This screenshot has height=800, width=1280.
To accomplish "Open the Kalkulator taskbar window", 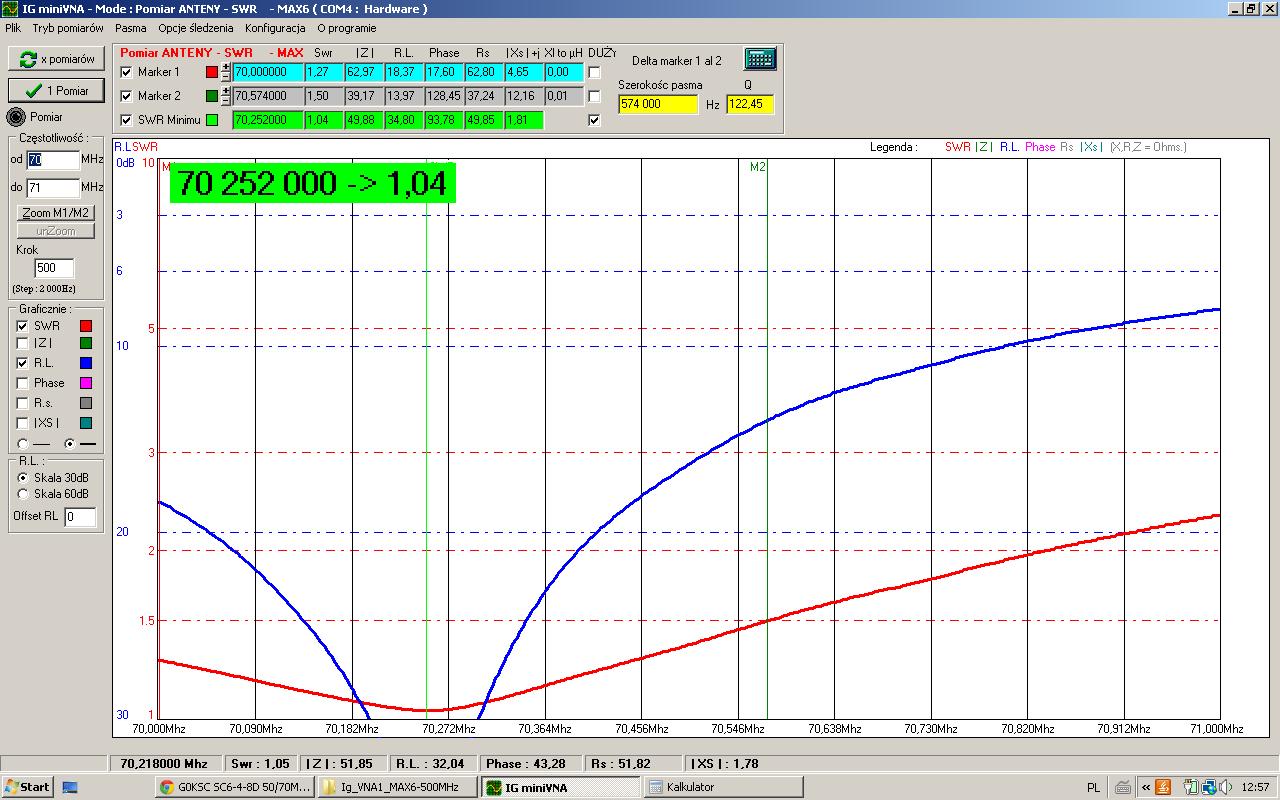I will click(x=723, y=787).
